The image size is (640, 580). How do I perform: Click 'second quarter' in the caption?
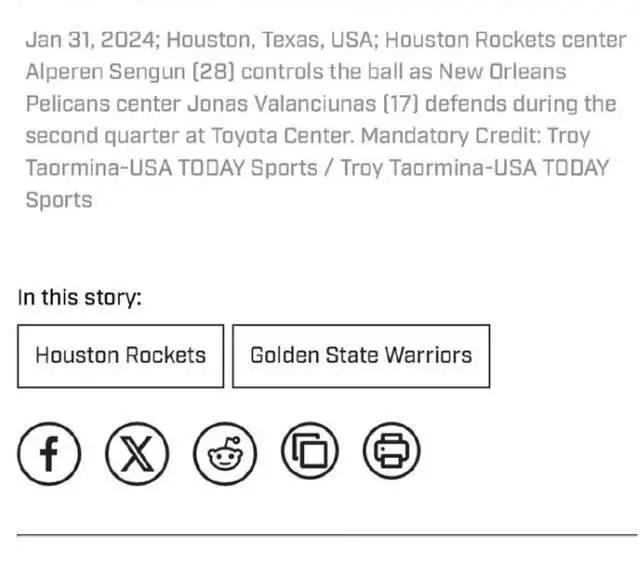coord(102,136)
